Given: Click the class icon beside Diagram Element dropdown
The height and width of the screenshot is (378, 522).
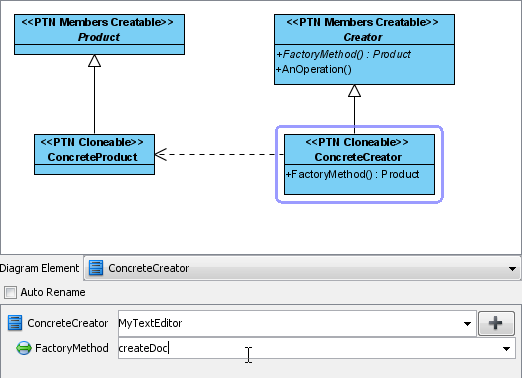Looking at the screenshot, I should pos(96,268).
